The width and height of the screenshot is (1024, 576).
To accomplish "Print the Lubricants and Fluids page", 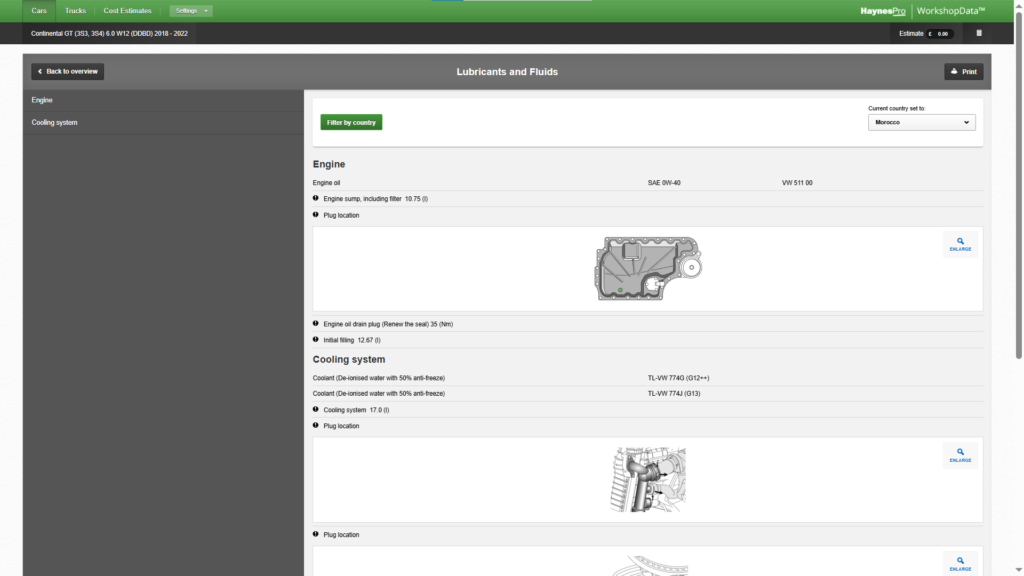I will point(963,71).
